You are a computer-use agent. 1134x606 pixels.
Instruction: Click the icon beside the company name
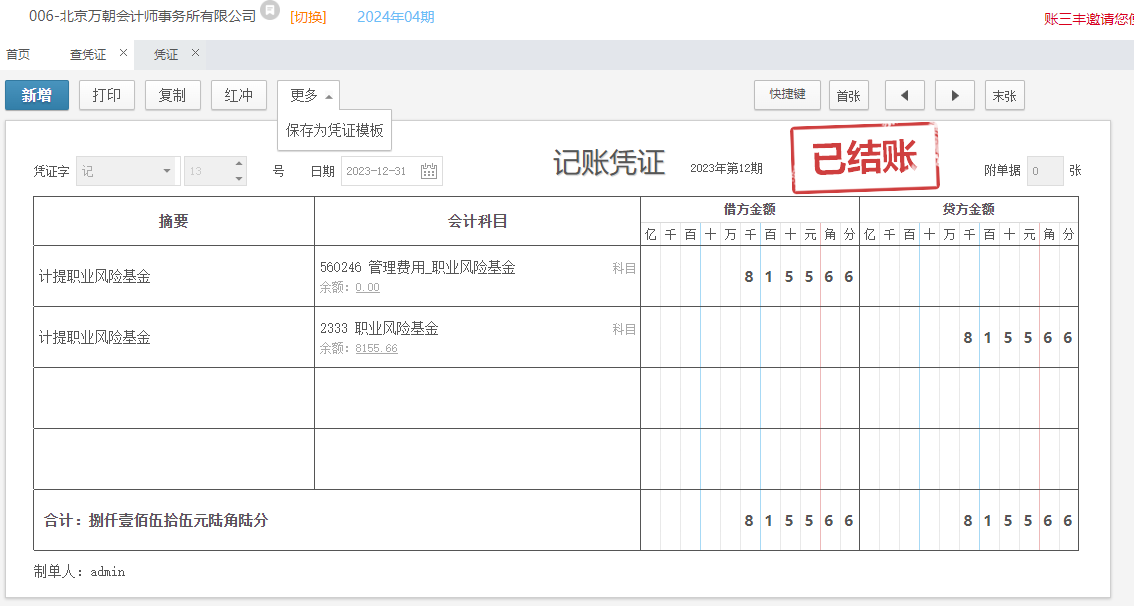[x=270, y=11]
